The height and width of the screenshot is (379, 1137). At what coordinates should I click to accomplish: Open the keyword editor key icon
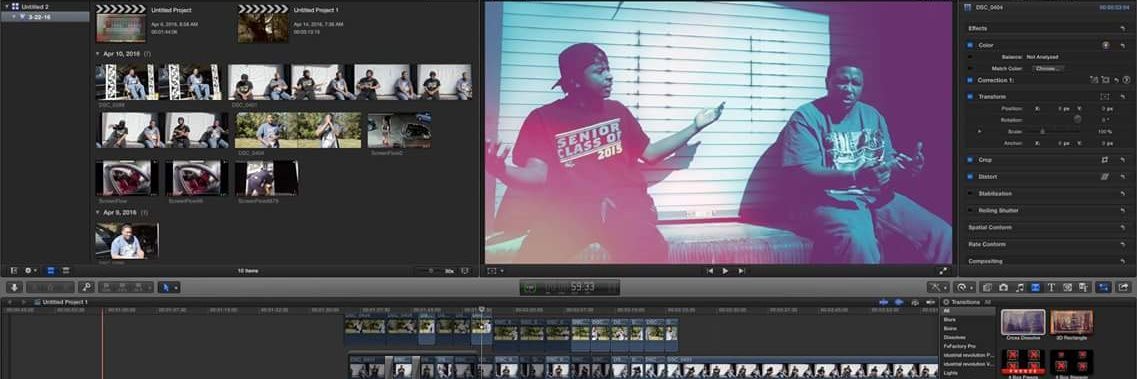[86, 288]
